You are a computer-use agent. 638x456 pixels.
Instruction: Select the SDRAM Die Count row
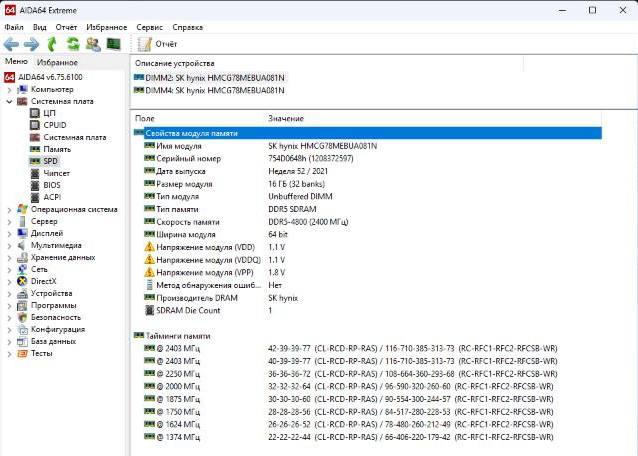point(368,310)
